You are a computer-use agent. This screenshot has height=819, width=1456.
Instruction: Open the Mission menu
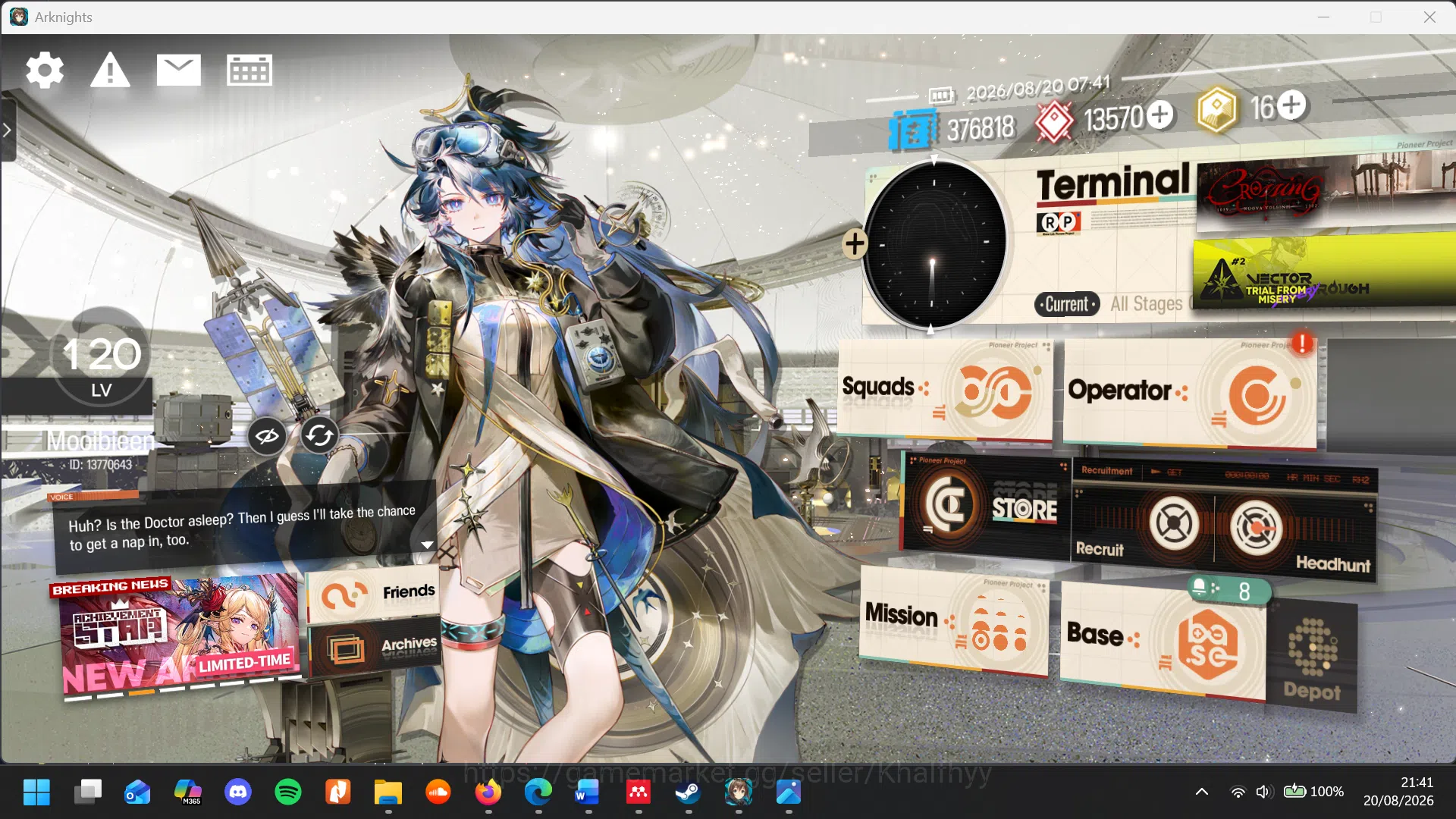pos(954,622)
